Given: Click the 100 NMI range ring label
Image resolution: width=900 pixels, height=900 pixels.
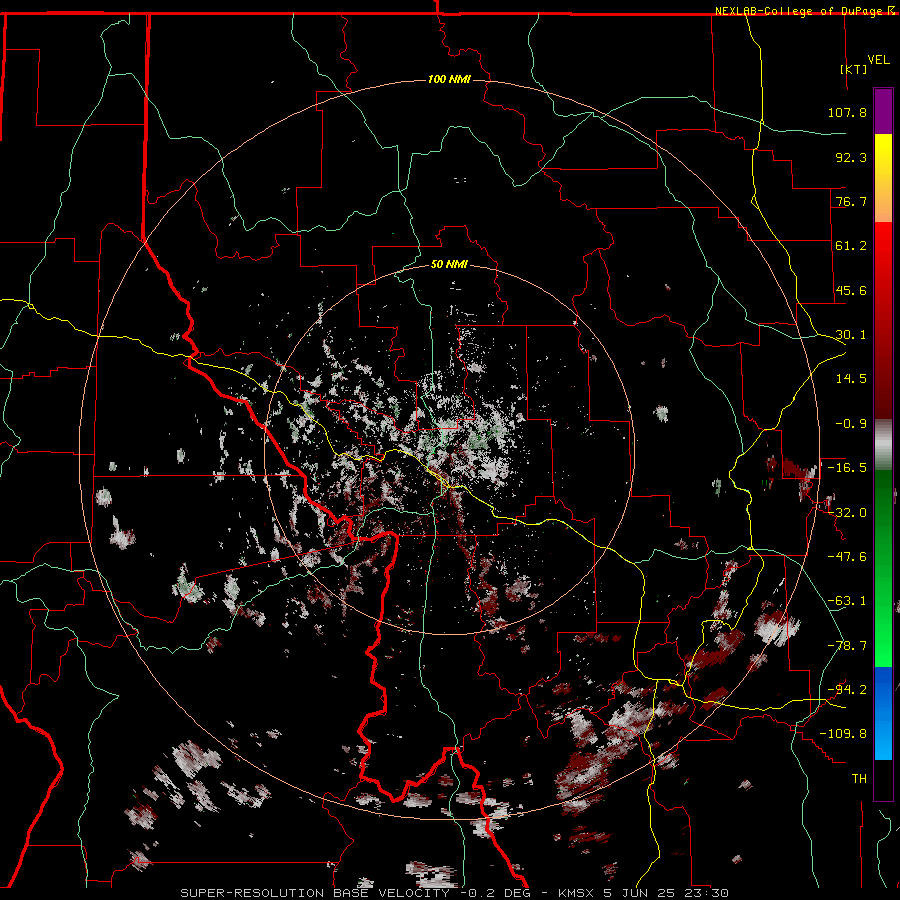Looking at the screenshot, I should coord(449,79).
